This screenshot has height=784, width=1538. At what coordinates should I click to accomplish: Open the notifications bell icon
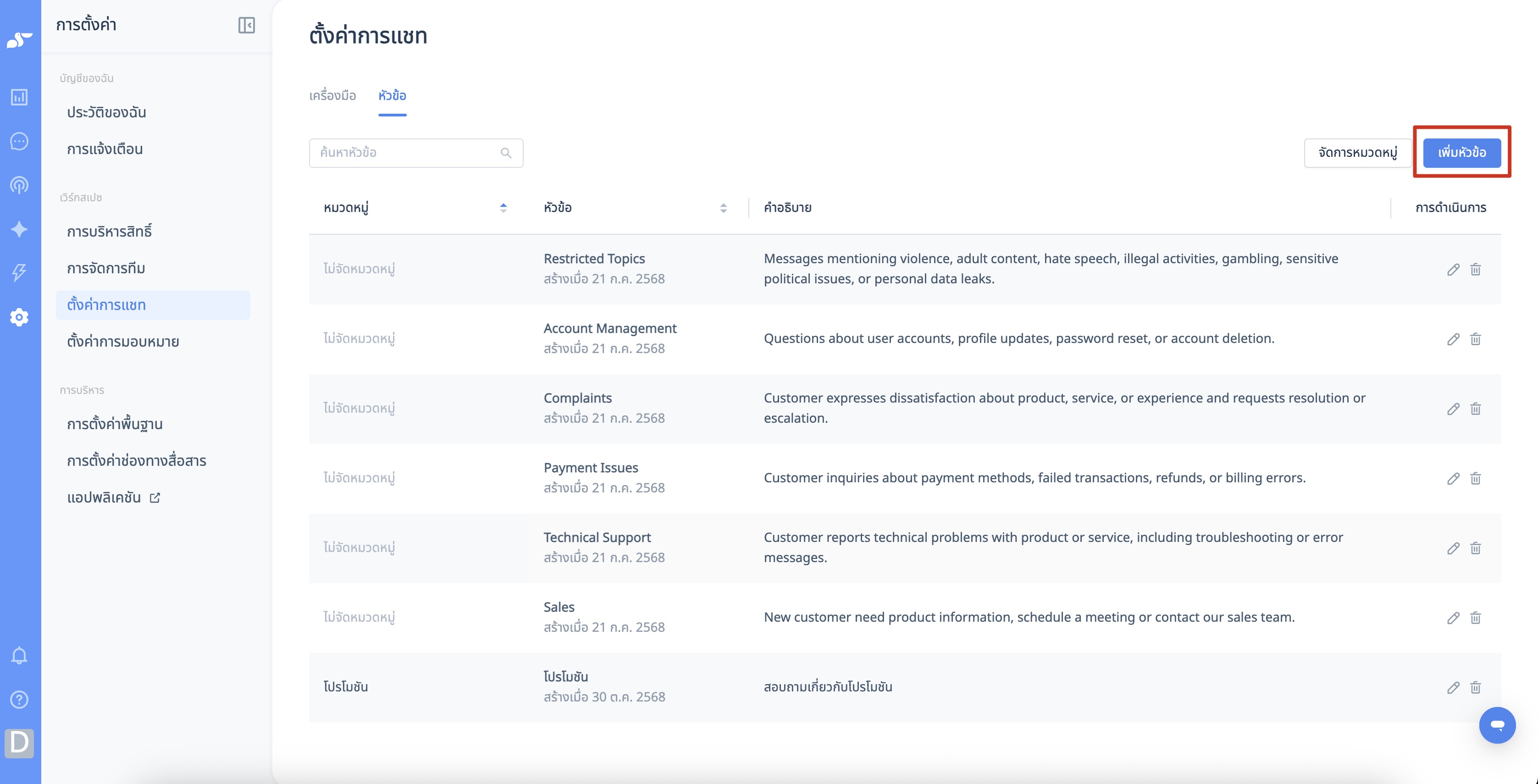click(19, 656)
